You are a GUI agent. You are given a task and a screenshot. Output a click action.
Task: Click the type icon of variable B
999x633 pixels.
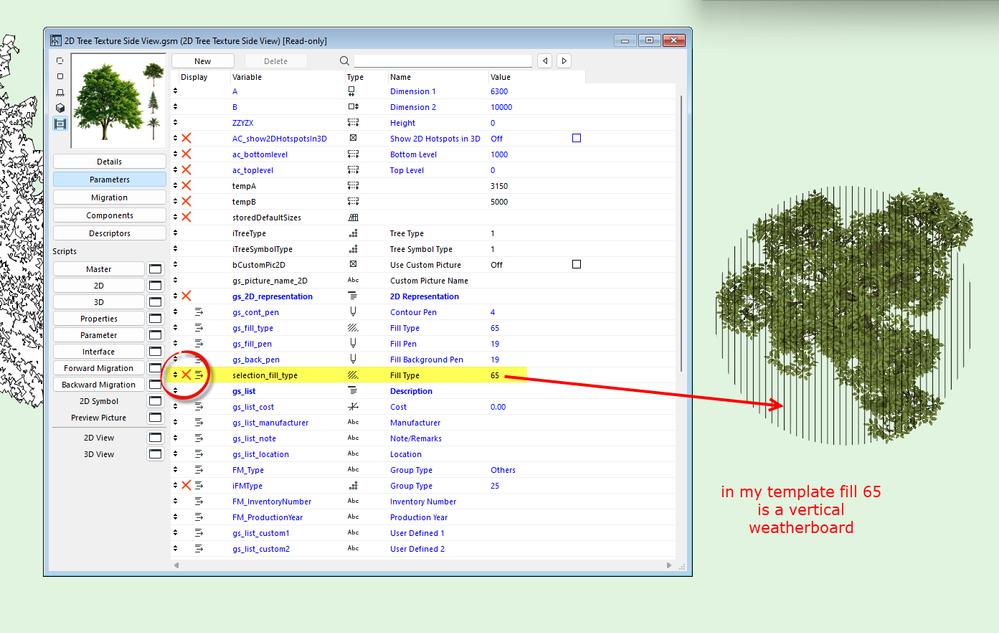pyautogui.click(x=353, y=107)
